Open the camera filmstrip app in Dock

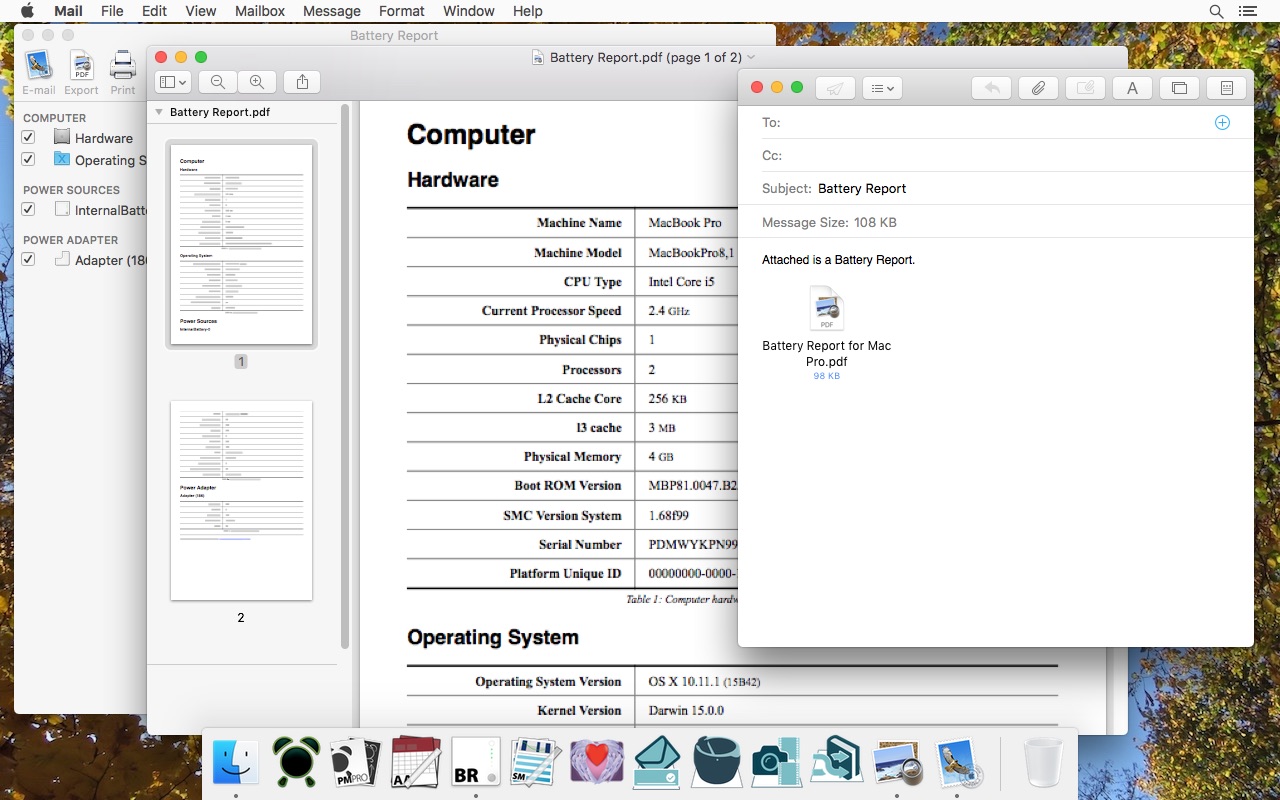pyautogui.click(x=777, y=763)
